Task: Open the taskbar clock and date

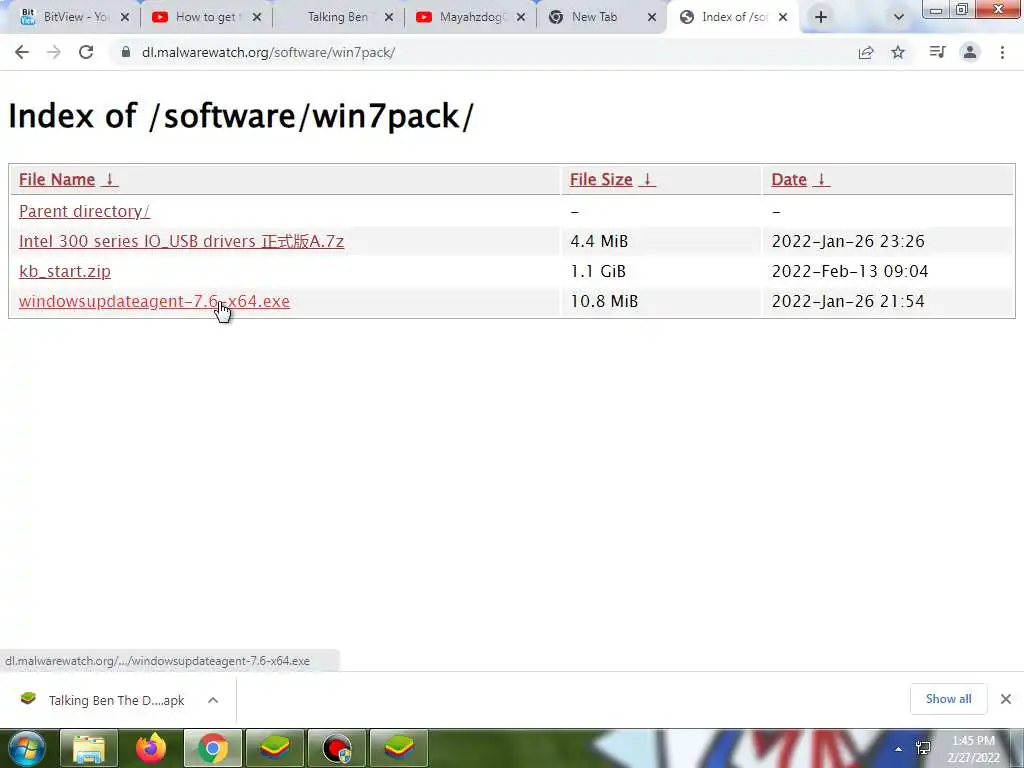Action: [974, 749]
